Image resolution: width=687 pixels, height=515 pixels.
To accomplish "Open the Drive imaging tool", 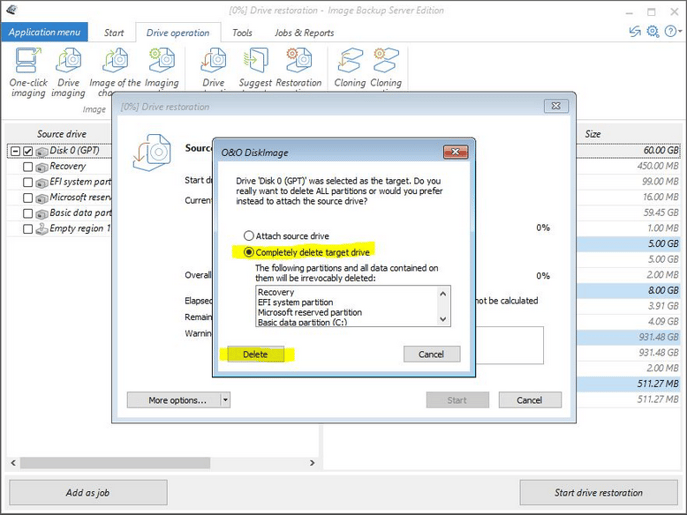I will [68, 60].
